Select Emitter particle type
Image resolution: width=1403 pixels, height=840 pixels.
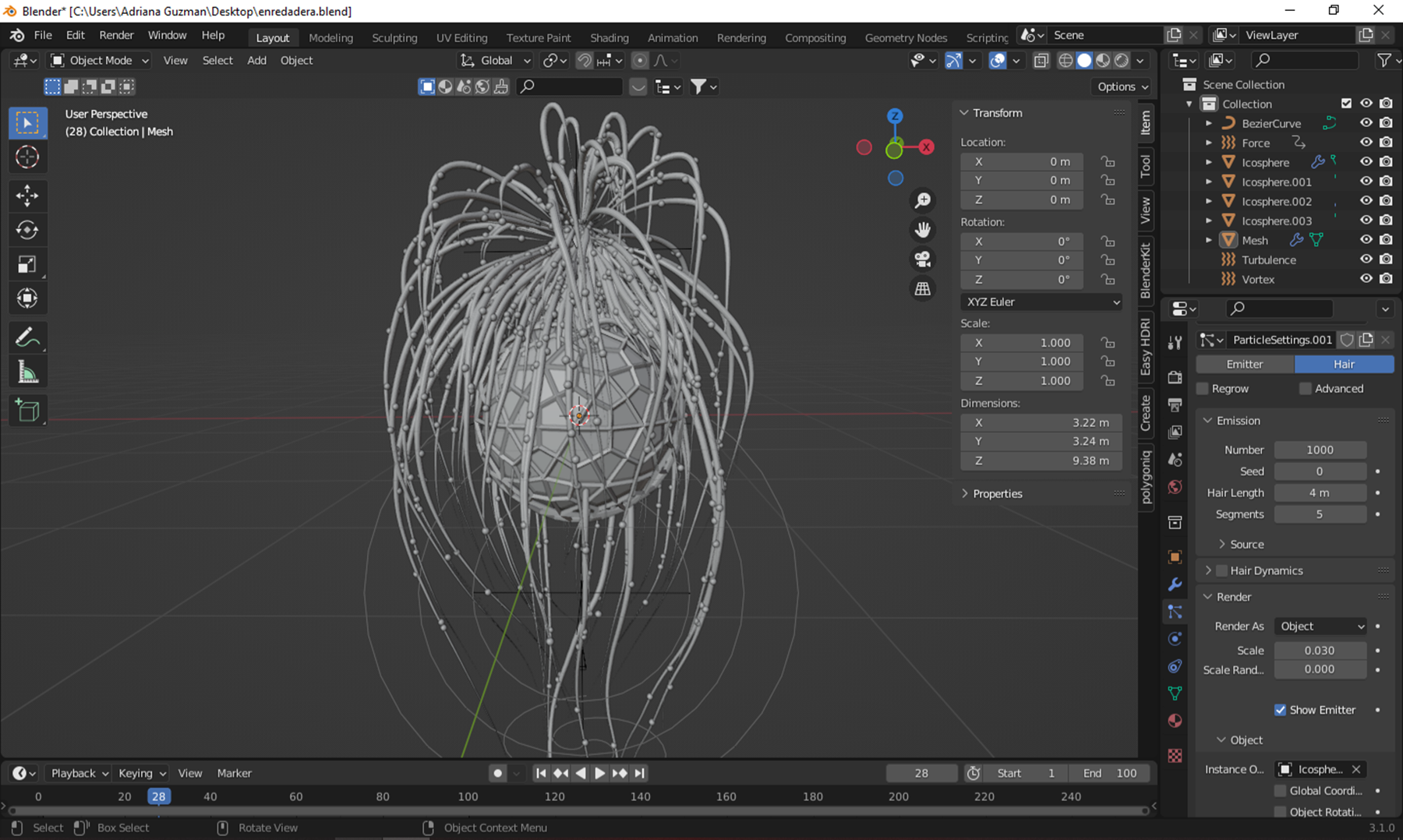coord(1245,364)
